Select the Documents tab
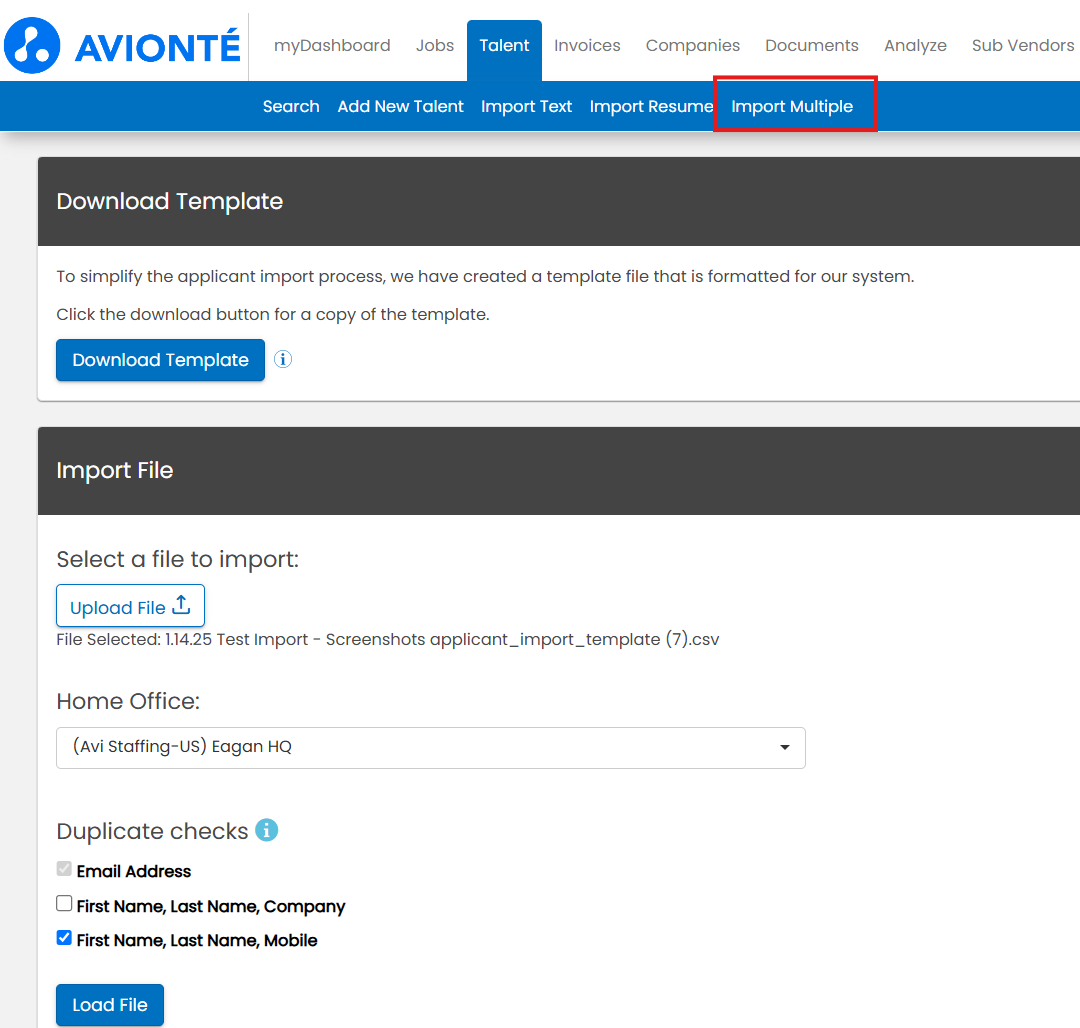1080x1028 pixels. pyautogui.click(x=811, y=45)
